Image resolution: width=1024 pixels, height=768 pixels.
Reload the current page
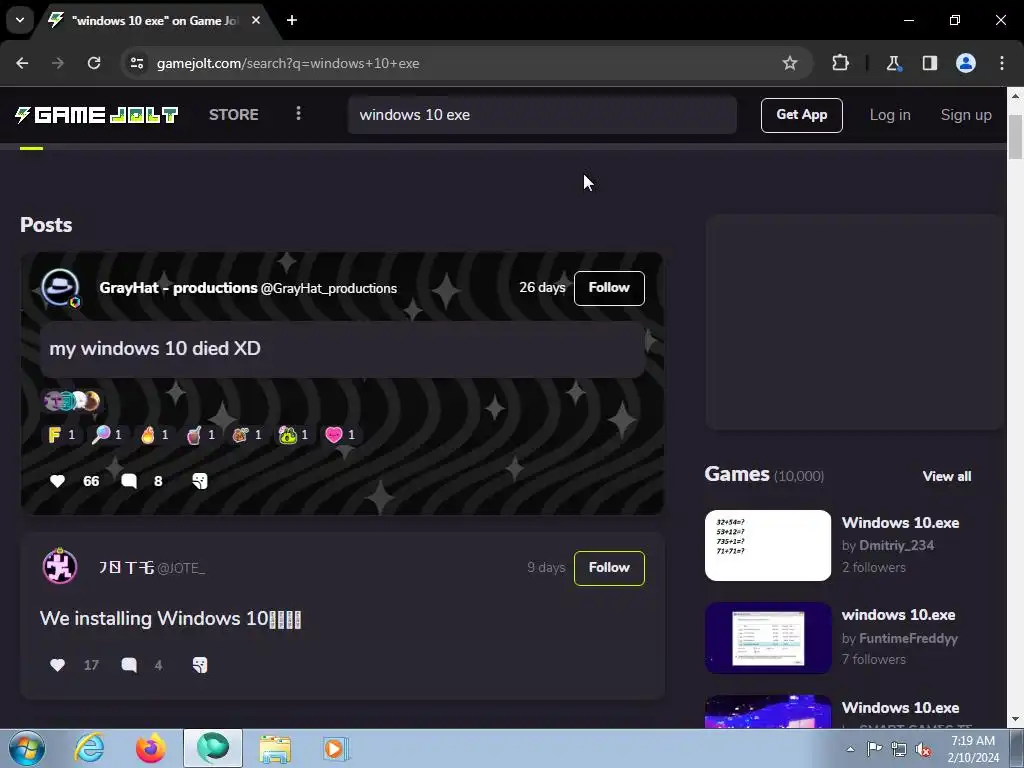94,63
